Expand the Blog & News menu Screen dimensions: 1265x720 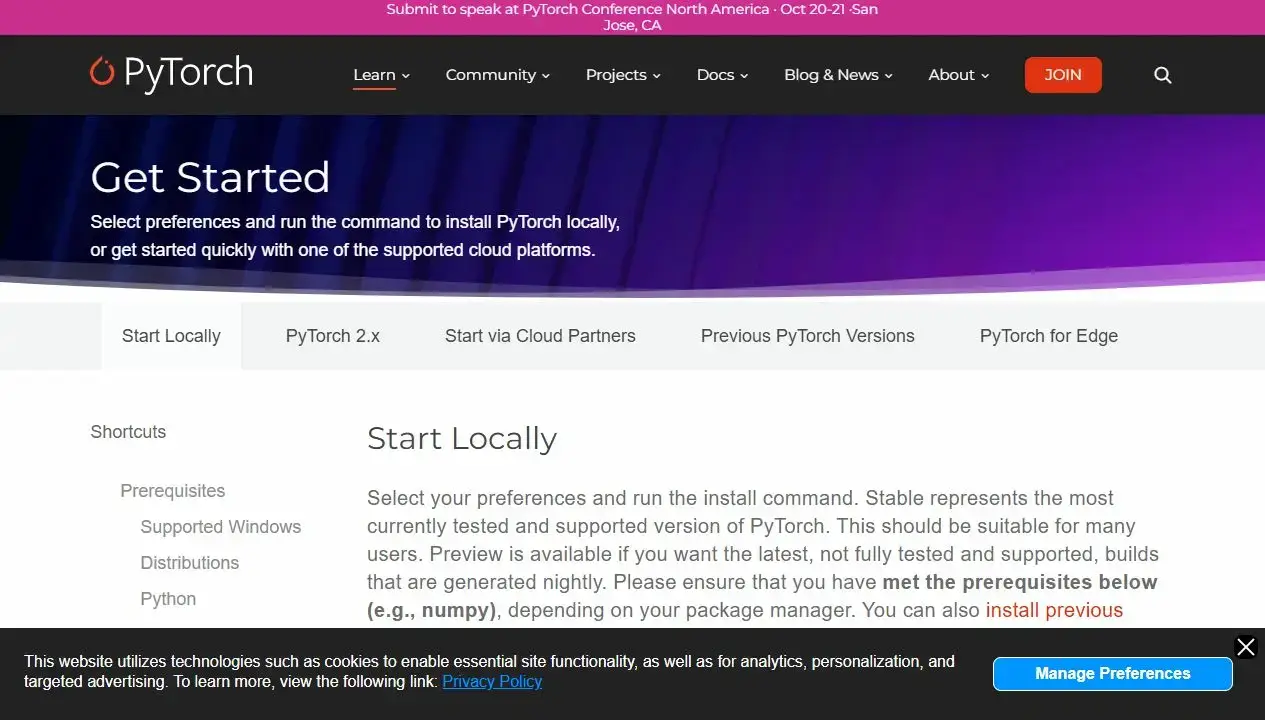tap(838, 75)
